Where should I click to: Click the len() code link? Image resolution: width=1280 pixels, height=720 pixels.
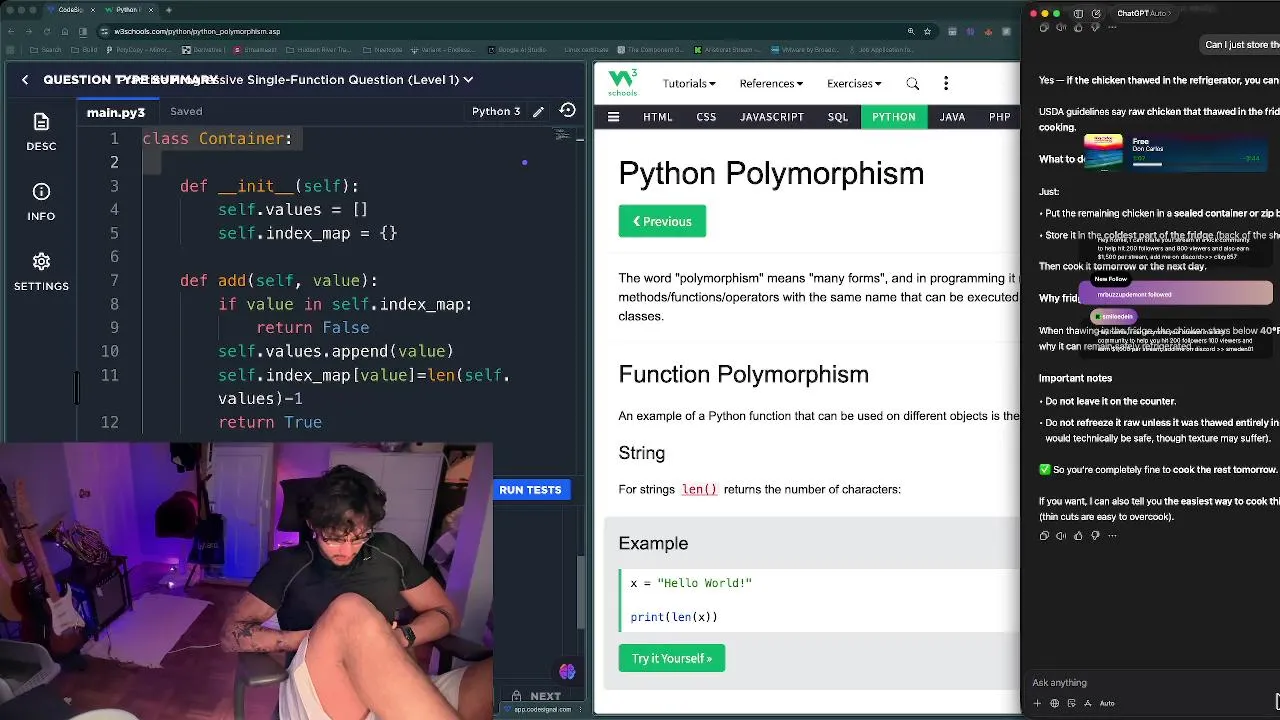[699, 489]
